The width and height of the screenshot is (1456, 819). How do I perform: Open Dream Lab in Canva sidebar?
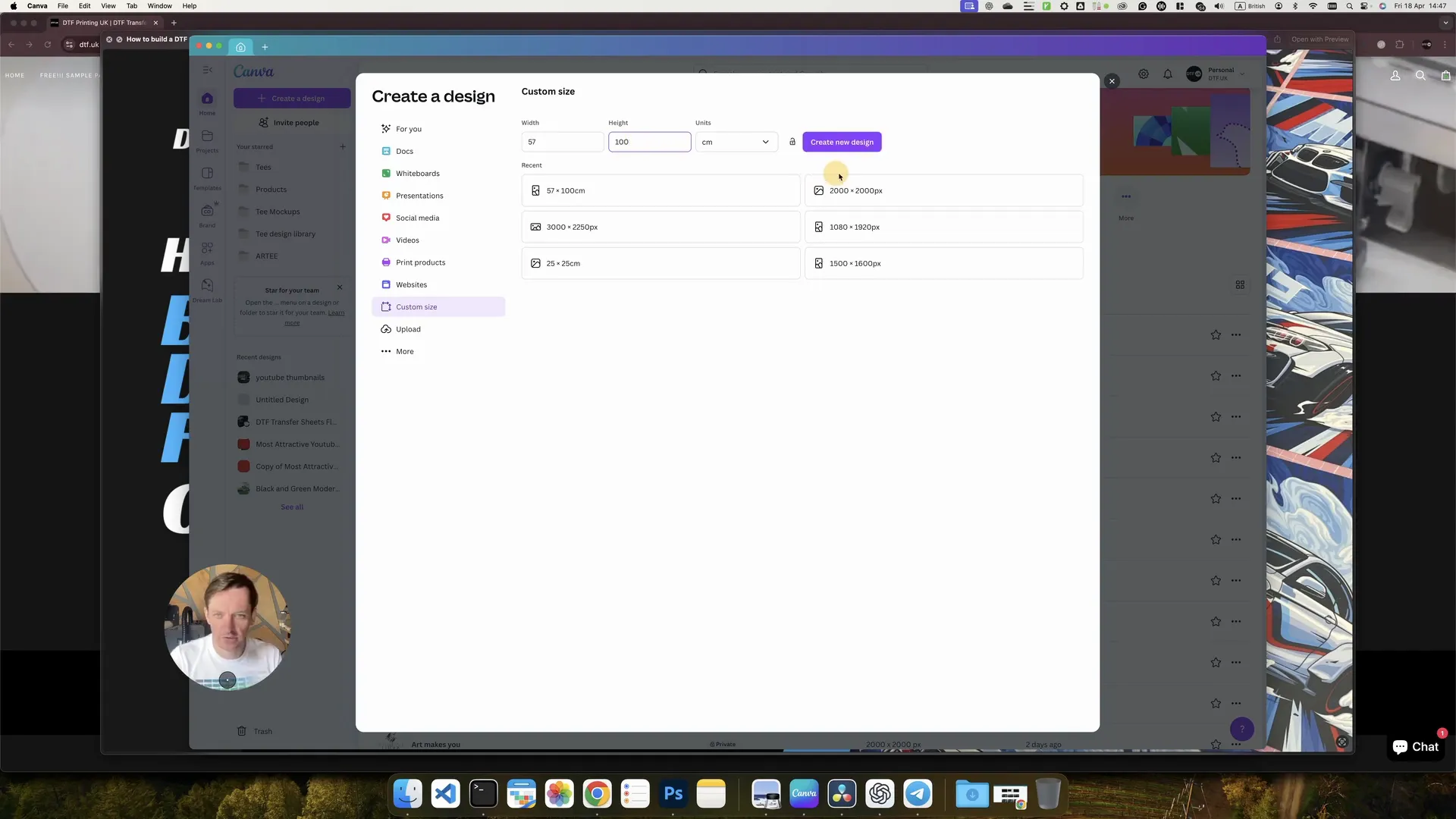coord(207,290)
